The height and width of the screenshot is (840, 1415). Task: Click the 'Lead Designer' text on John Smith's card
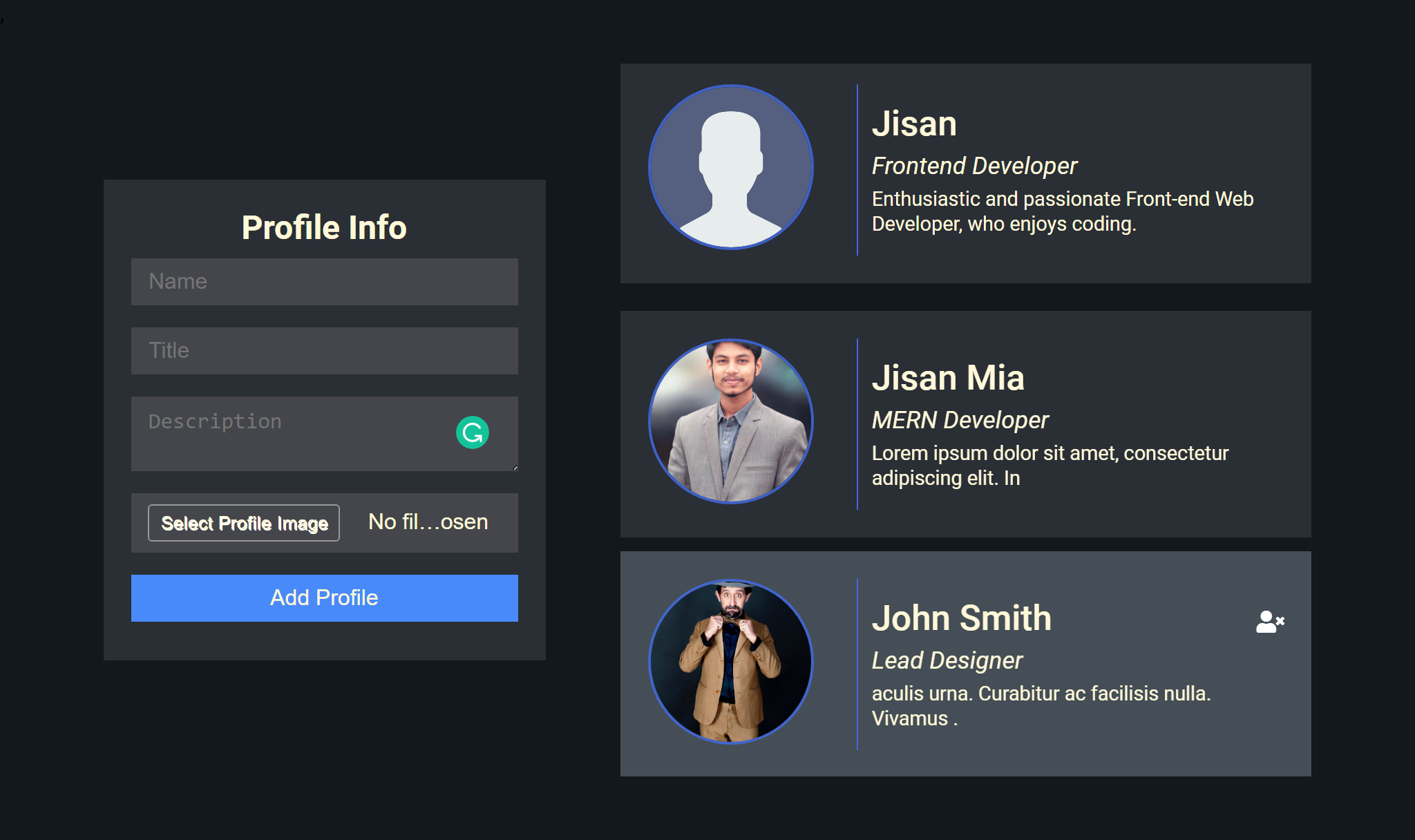tap(947, 660)
